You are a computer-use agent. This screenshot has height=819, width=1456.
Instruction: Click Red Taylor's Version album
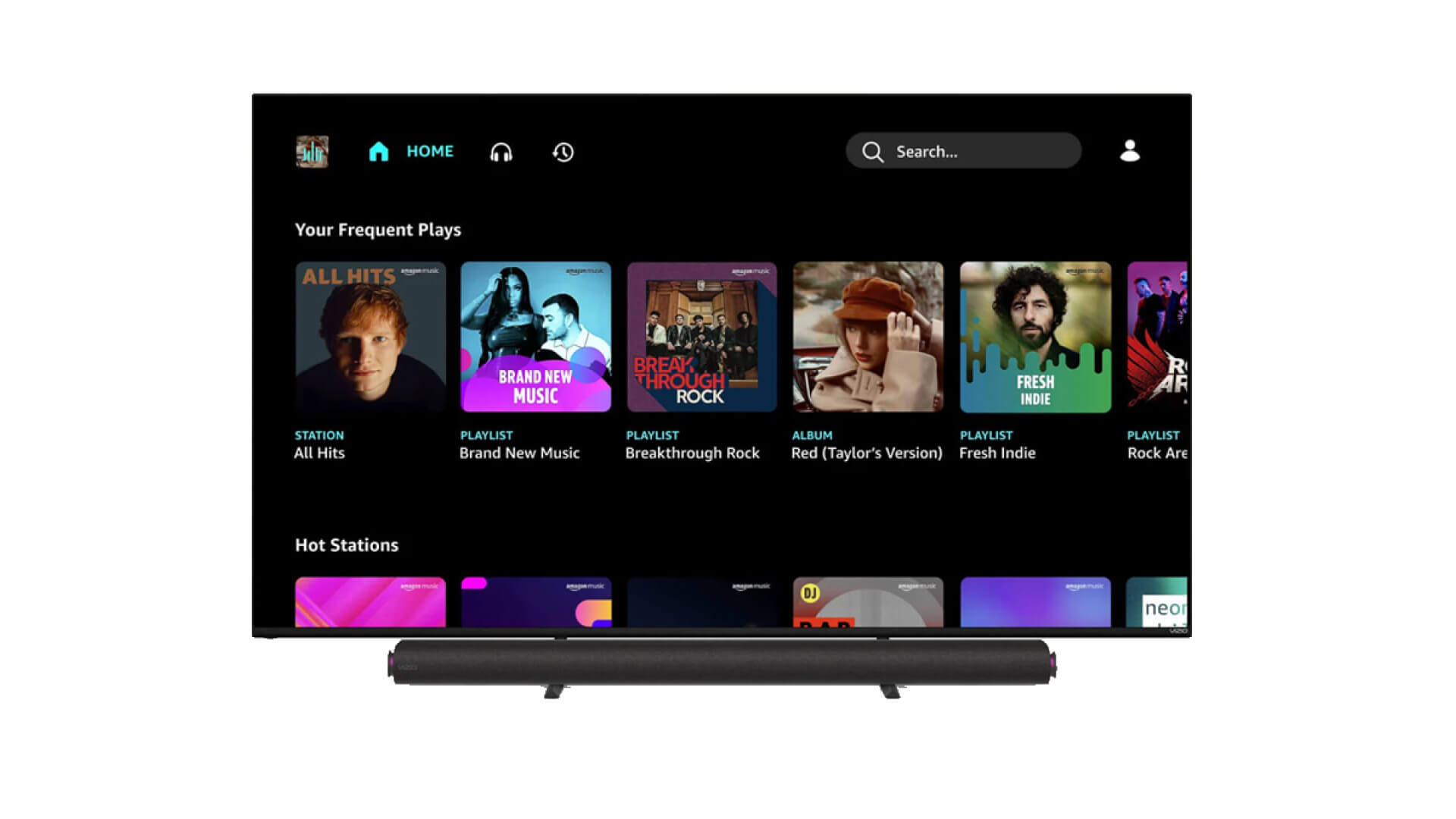coord(867,335)
